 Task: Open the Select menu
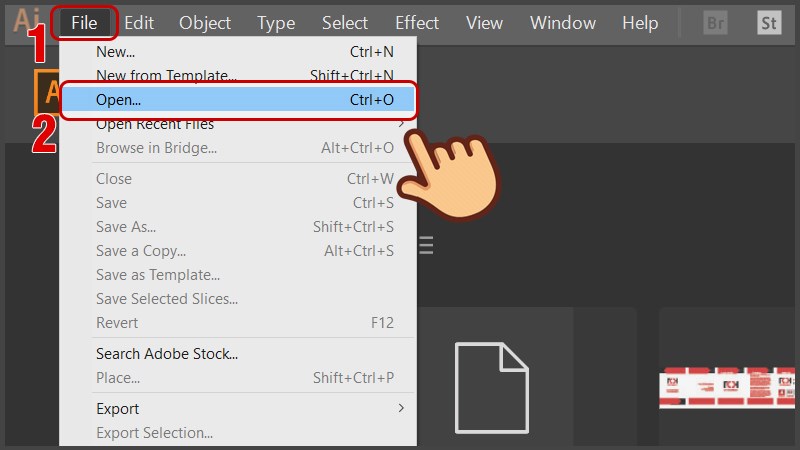click(345, 22)
